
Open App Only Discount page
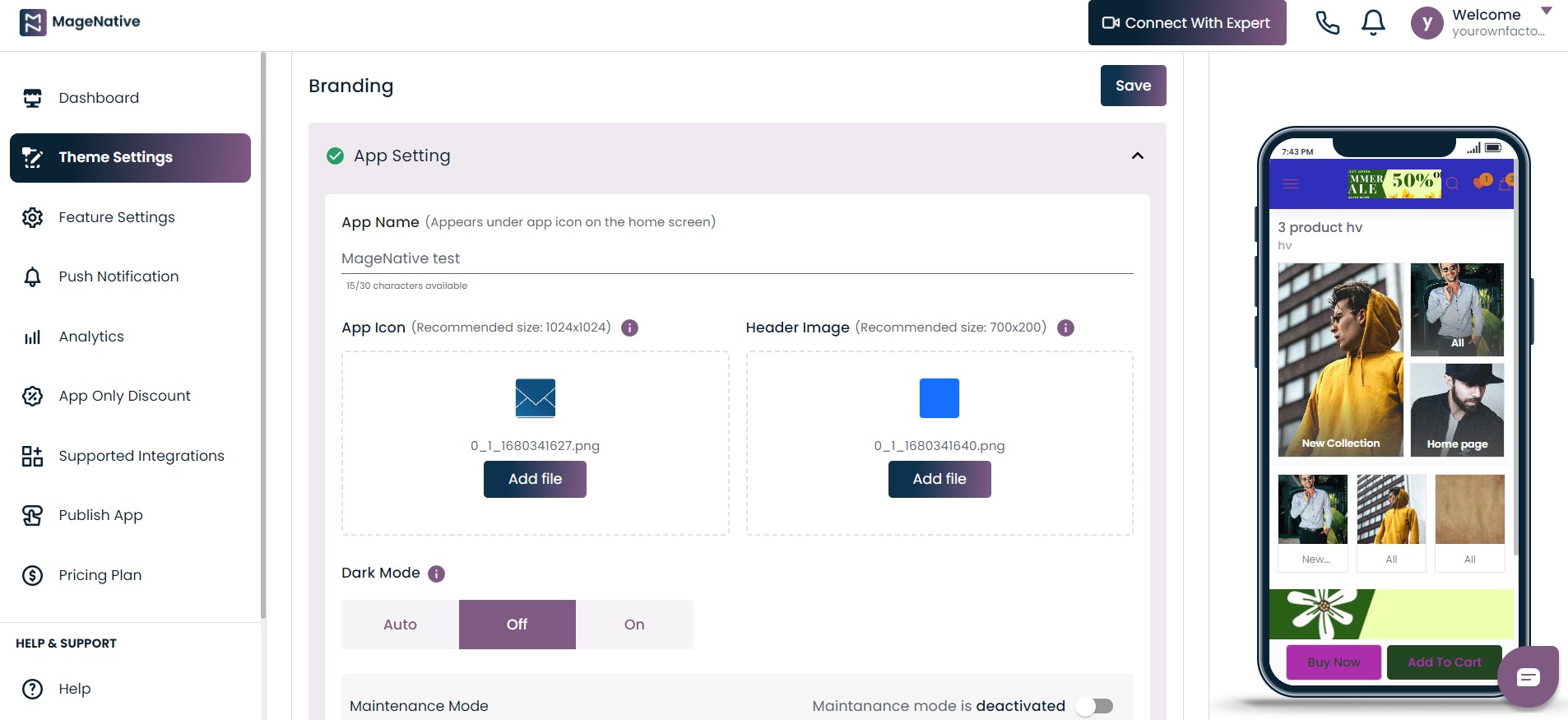pyautogui.click(x=130, y=396)
